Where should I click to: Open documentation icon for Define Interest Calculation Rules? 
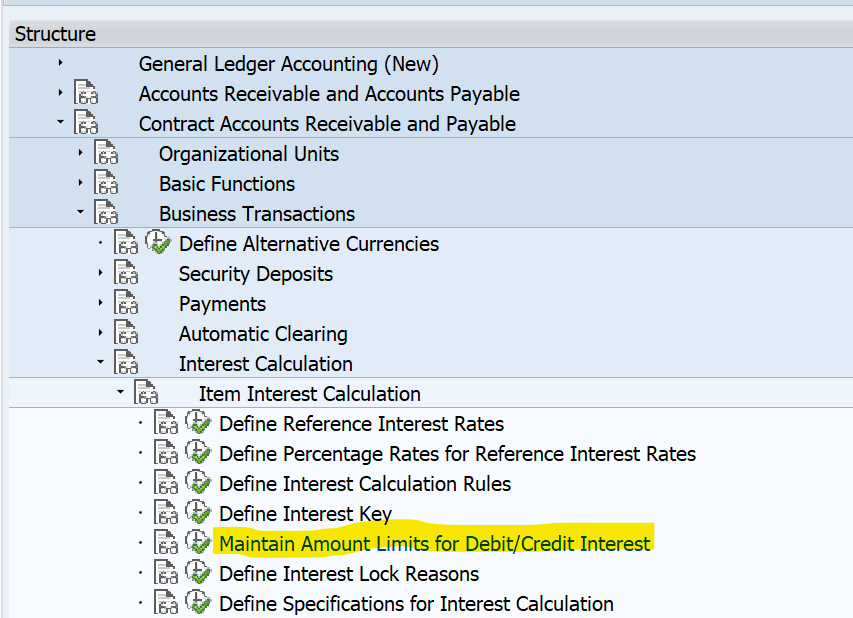[166, 481]
